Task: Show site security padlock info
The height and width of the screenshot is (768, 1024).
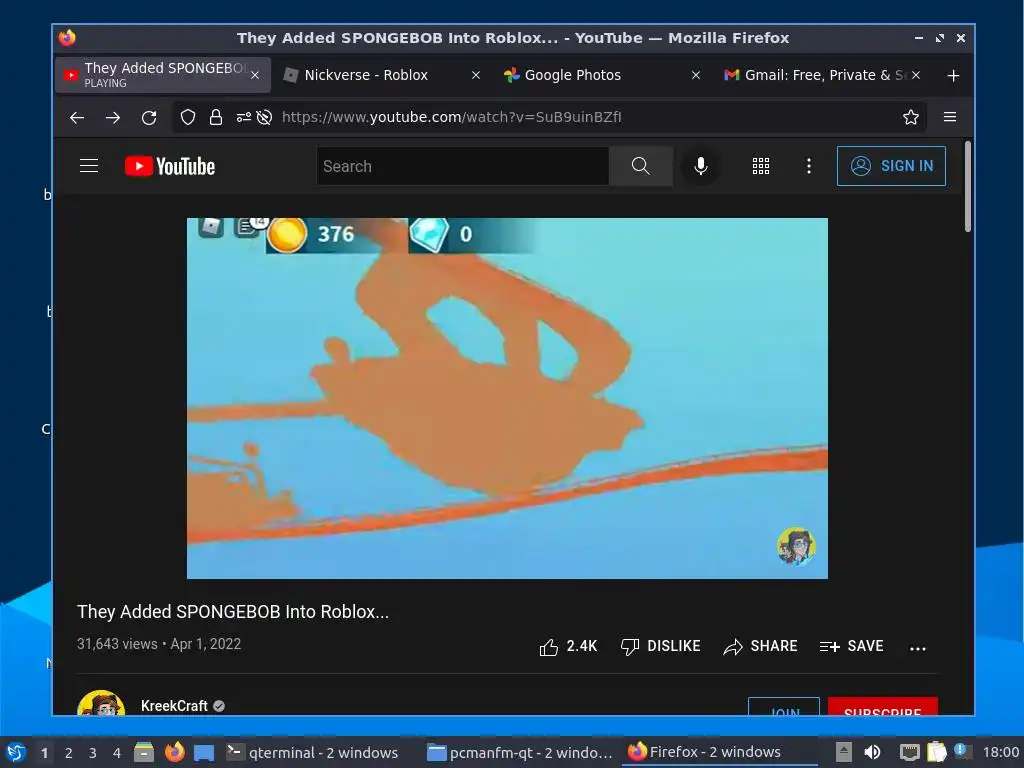Action: [x=216, y=118]
